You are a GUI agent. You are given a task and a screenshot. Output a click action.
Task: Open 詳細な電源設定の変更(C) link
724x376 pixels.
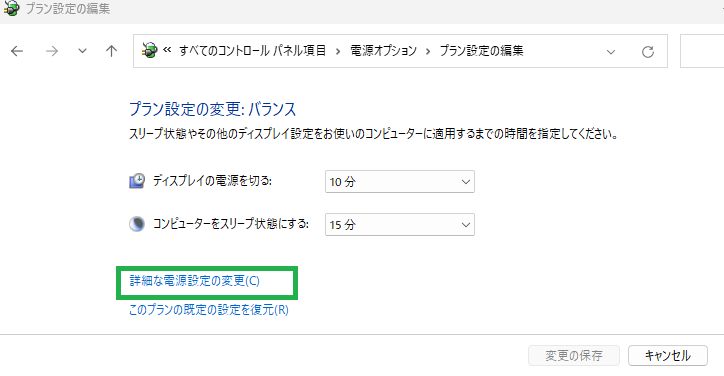pos(194,281)
